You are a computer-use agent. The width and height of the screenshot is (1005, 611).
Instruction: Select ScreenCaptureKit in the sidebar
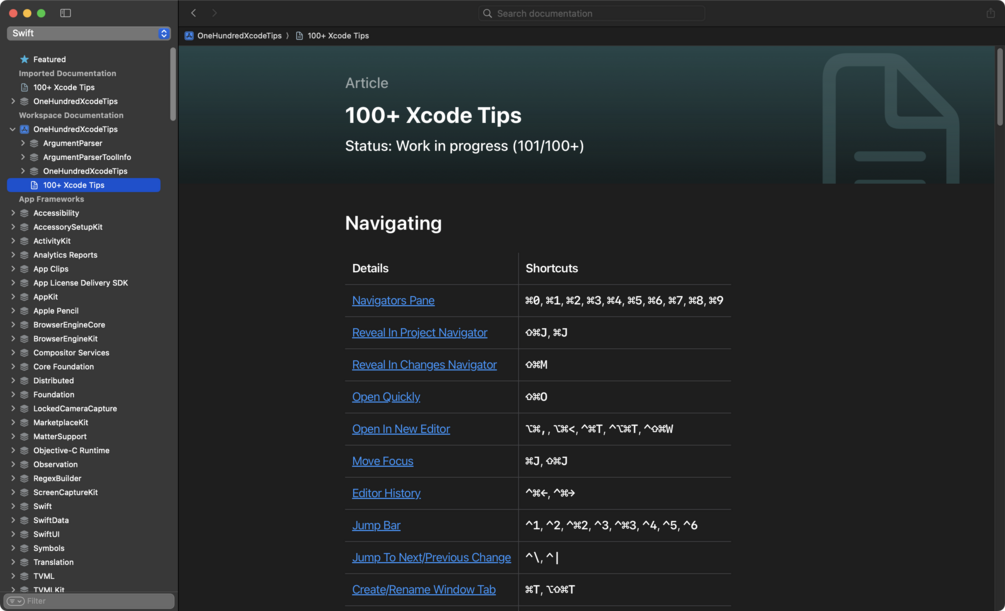click(65, 492)
